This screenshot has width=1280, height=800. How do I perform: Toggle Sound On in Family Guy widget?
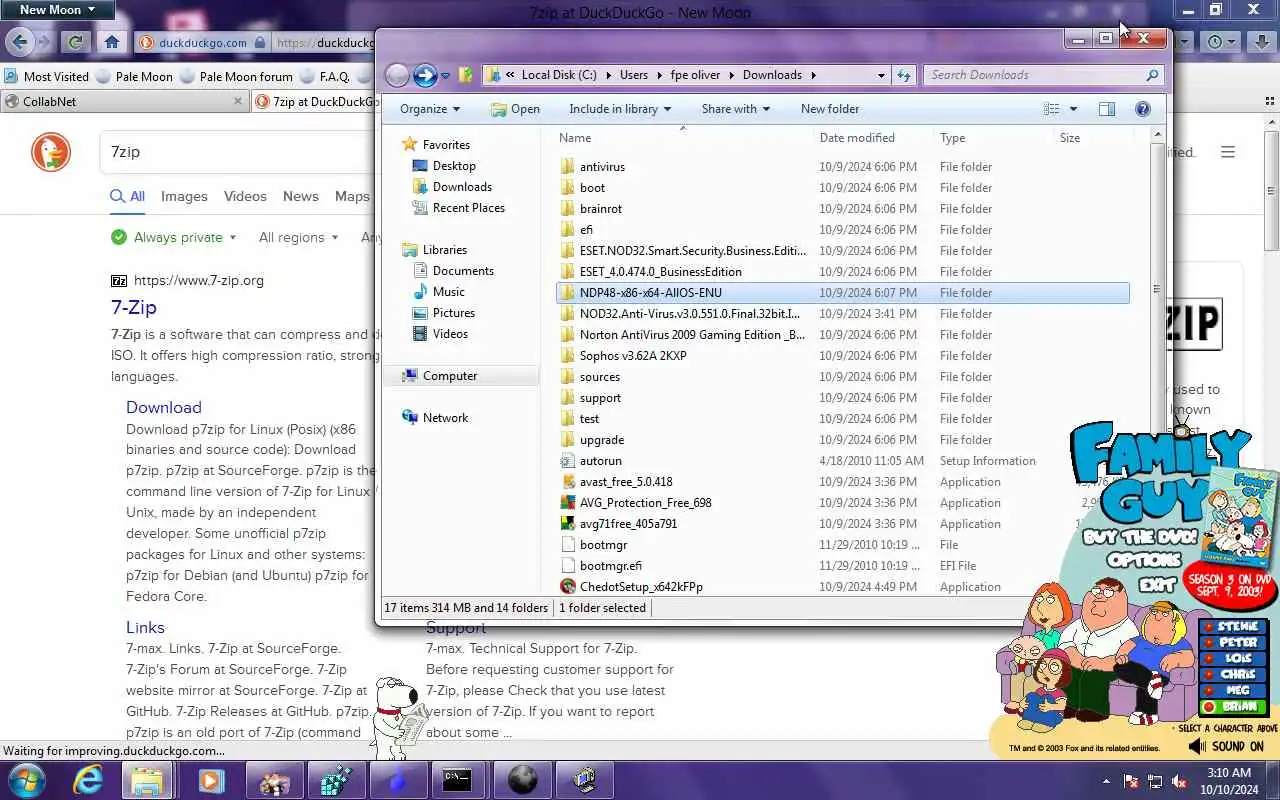[1226, 746]
